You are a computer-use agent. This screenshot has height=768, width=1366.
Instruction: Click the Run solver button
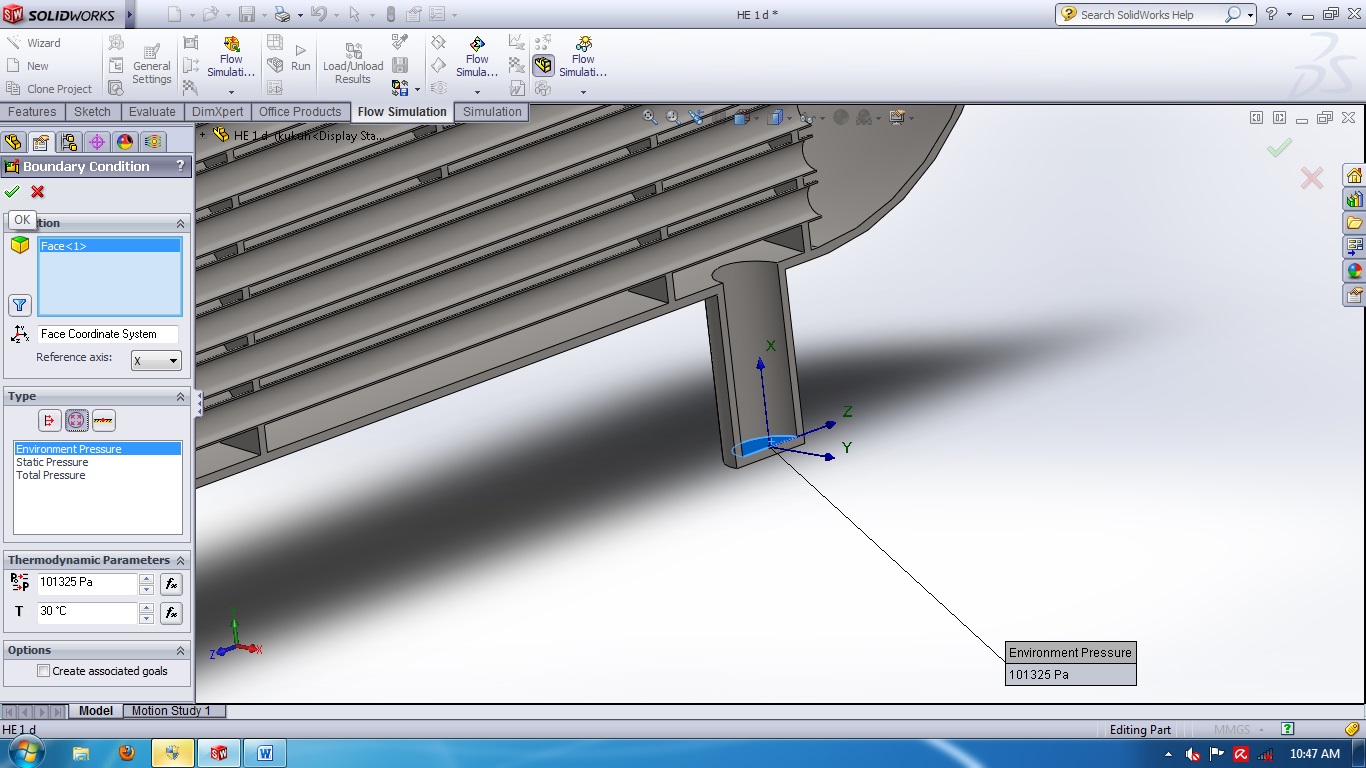(x=301, y=57)
